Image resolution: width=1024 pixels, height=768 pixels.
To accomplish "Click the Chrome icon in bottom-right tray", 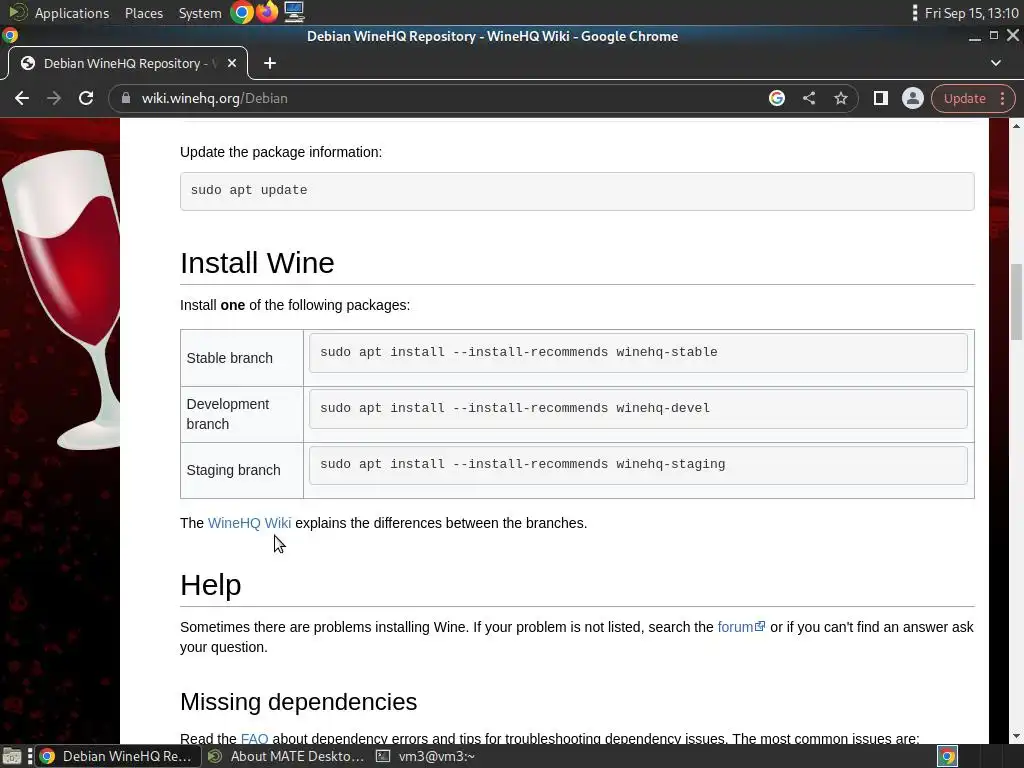I will pyautogui.click(x=948, y=757).
